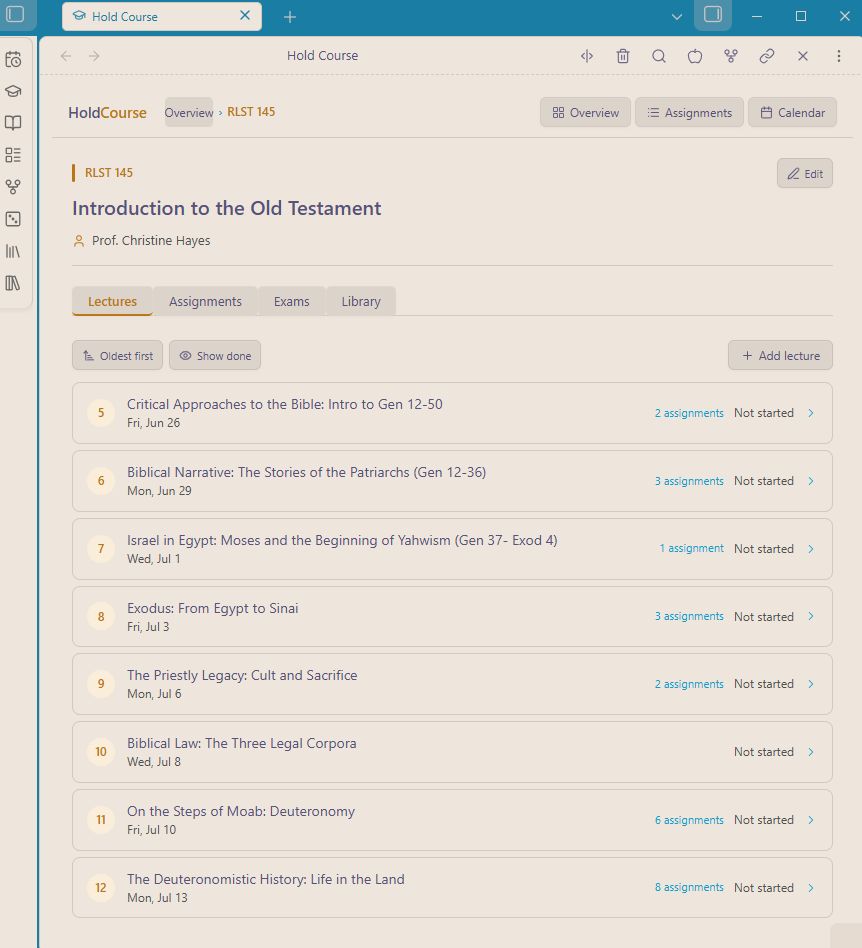Image resolution: width=862 pixels, height=948 pixels.
Task: Open the tab list dropdown chevron
Action: pyautogui.click(x=677, y=17)
